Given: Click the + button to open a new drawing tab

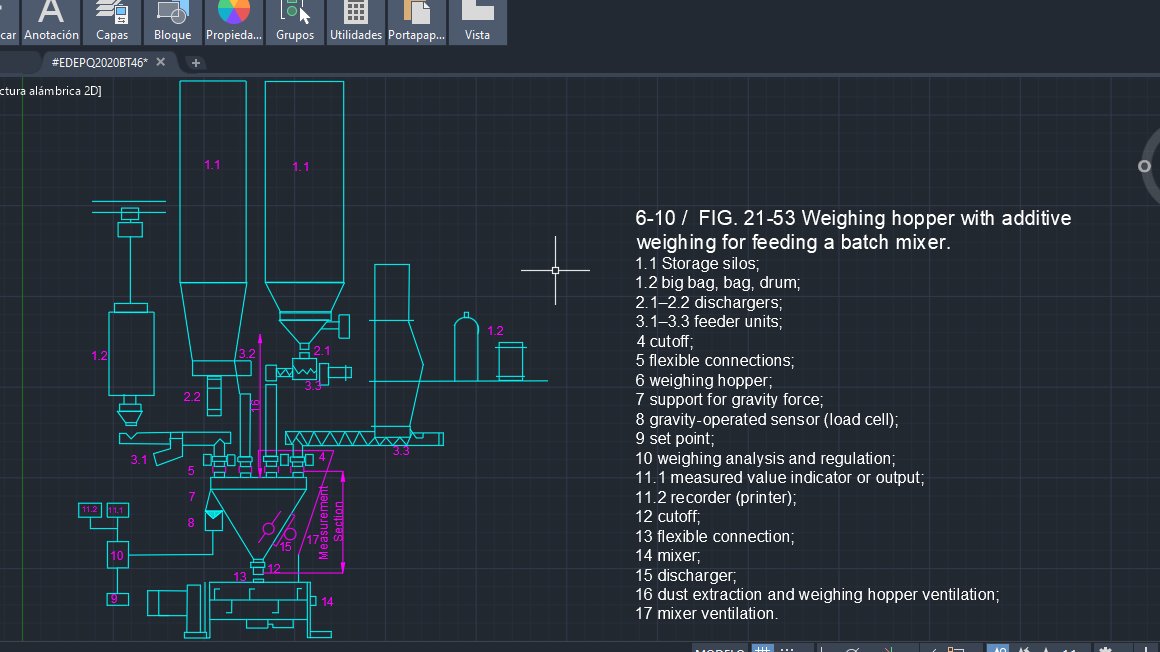Looking at the screenshot, I should click(x=195, y=62).
